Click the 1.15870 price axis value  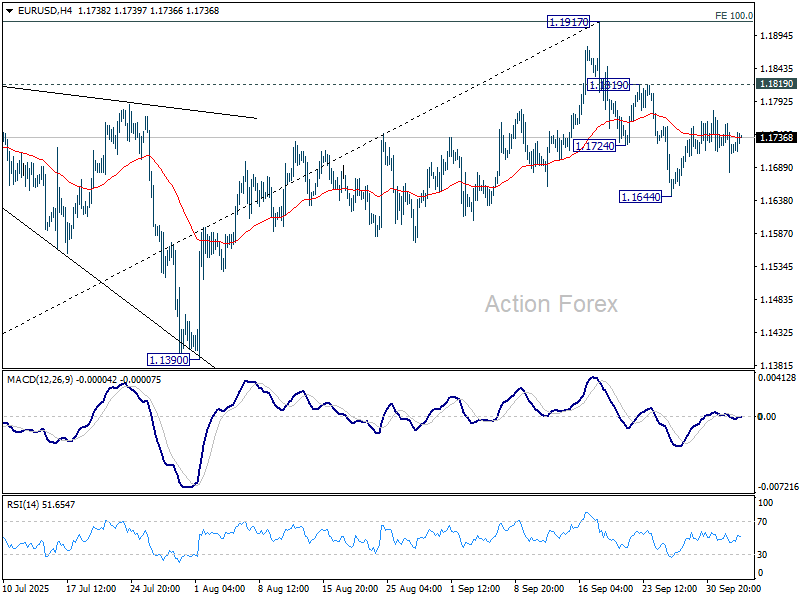pos(776,234)
